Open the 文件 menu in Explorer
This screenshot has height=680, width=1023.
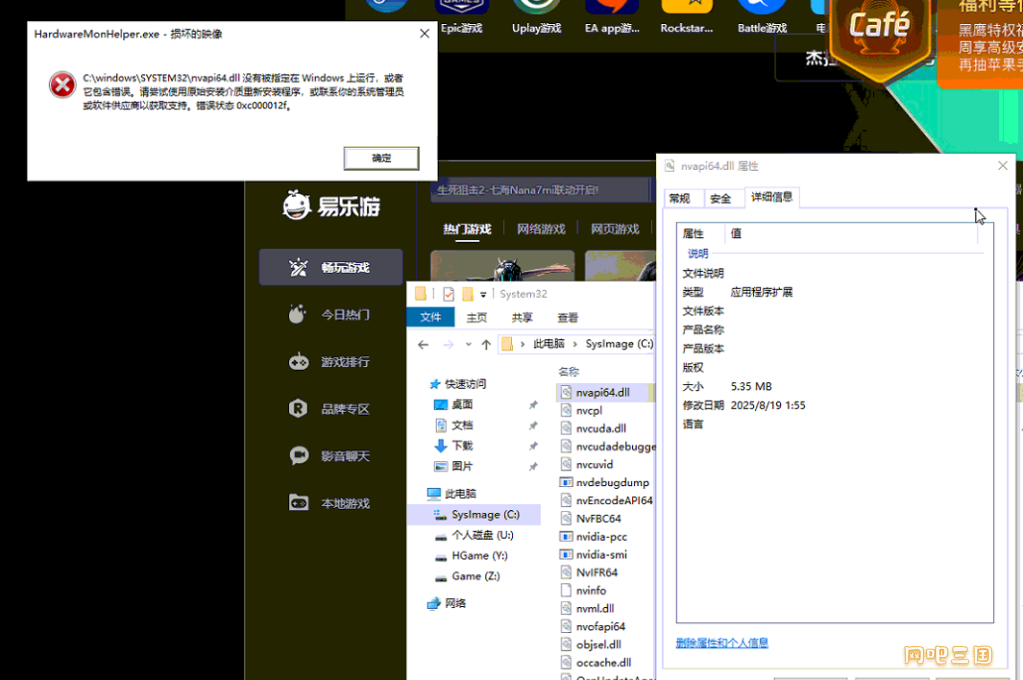(431, 317)
